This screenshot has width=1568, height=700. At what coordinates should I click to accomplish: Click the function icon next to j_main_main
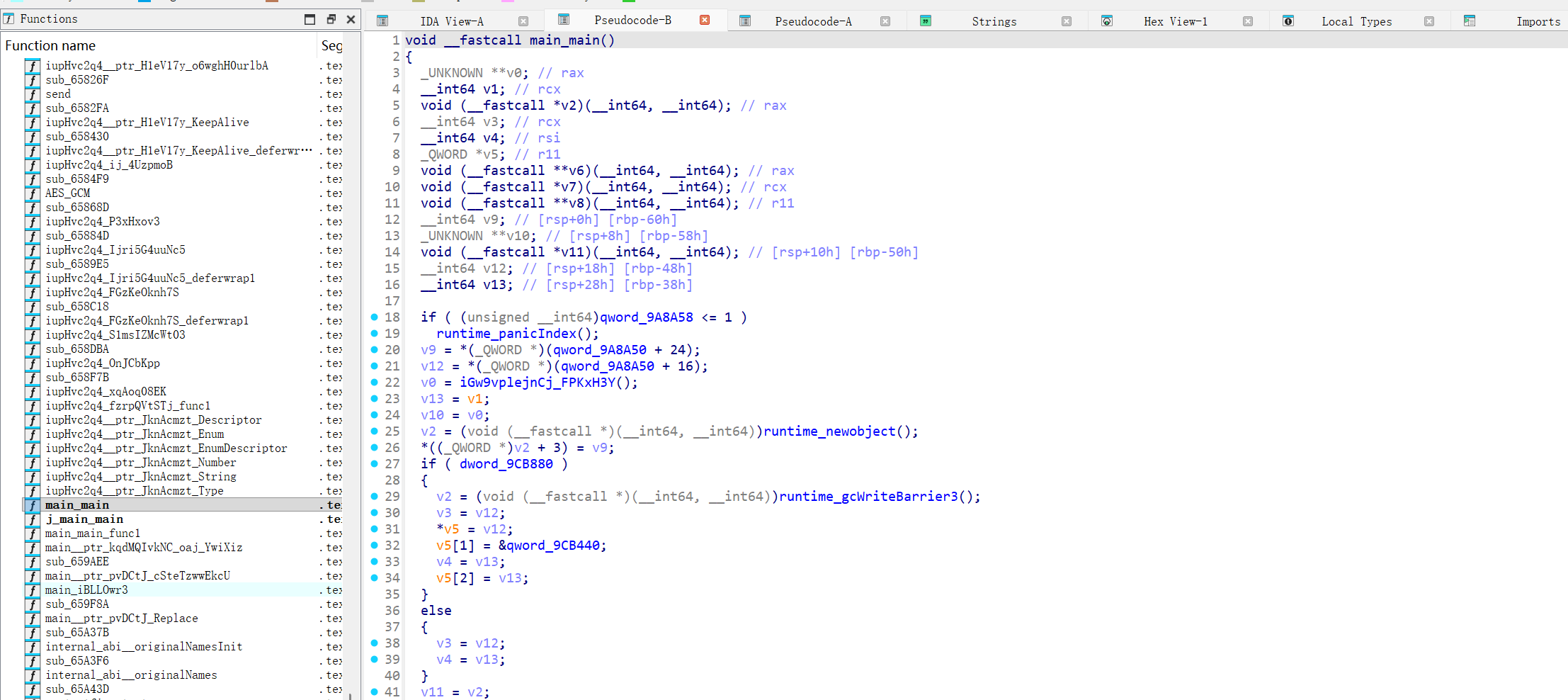pos(33,519)
